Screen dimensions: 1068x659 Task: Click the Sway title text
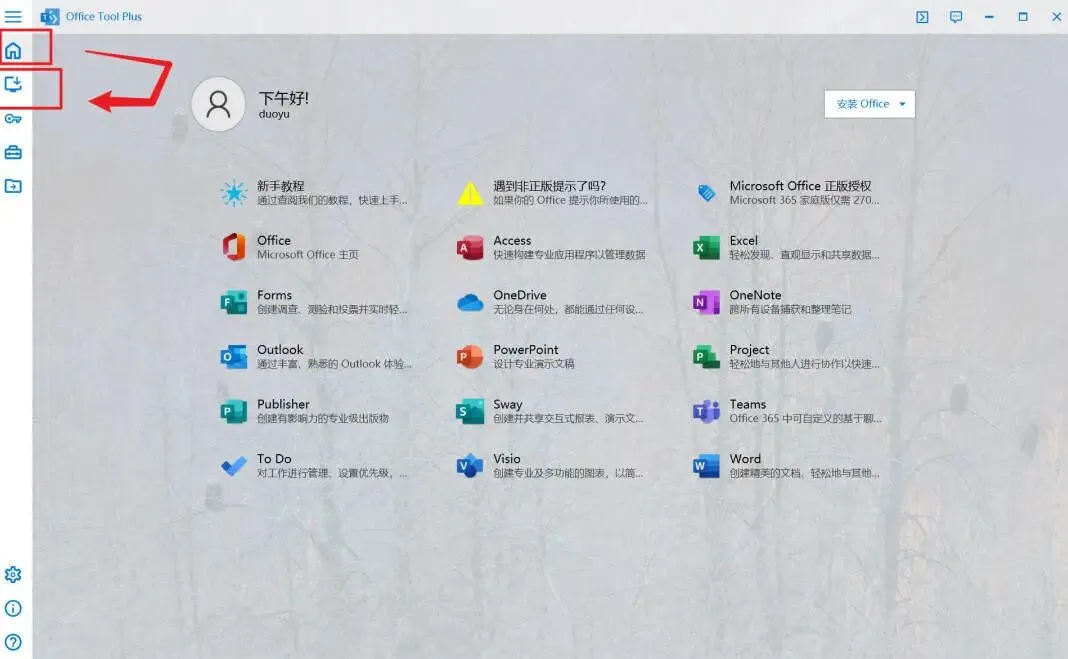(x=507, y=404)
